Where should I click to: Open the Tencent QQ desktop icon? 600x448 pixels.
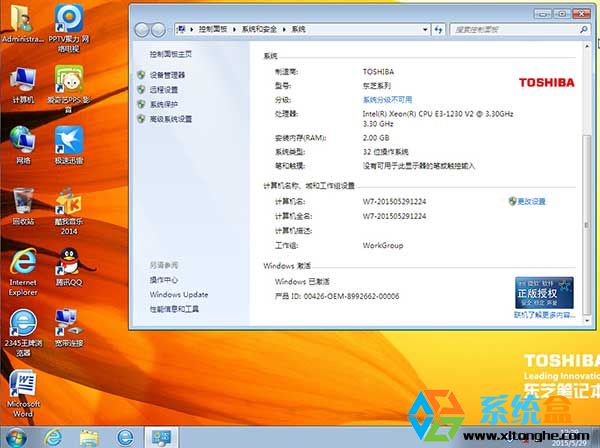(69, 267)
